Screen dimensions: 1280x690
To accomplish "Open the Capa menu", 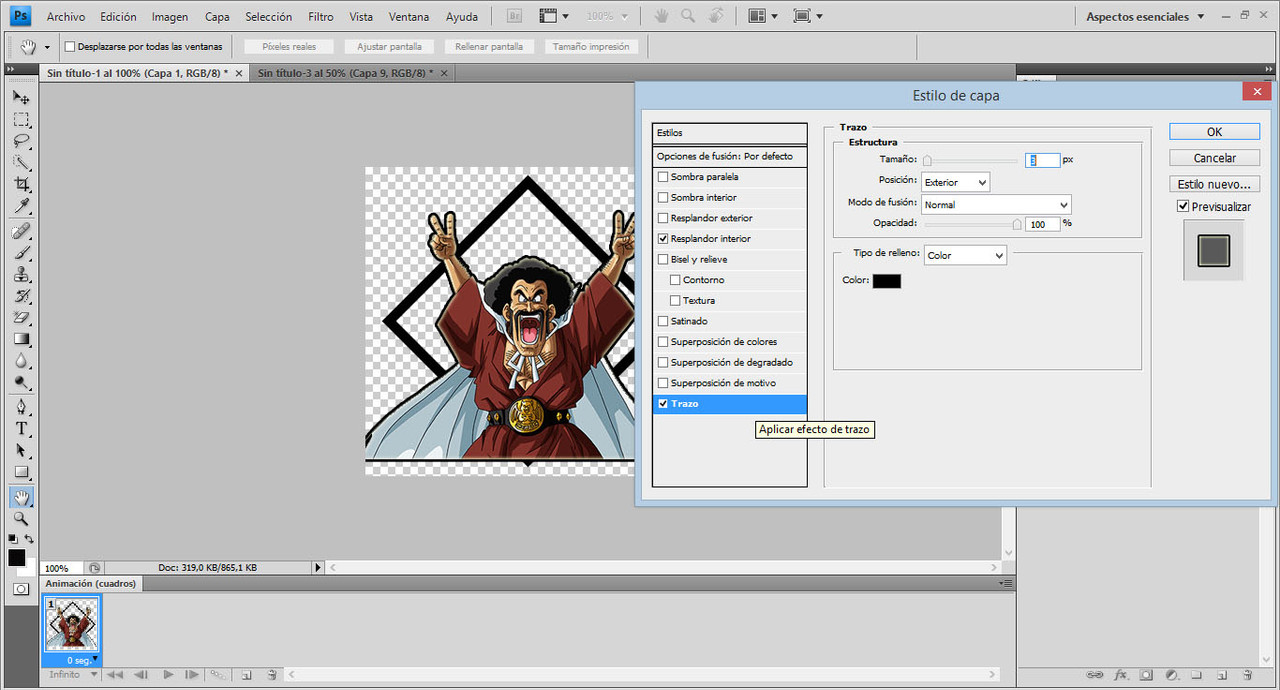I will [217, 17].
